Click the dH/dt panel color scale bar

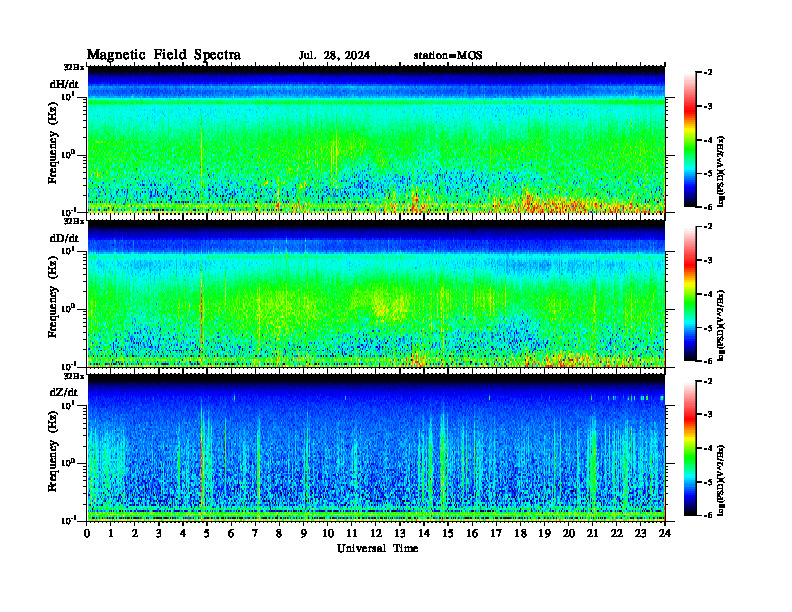click(689, 140)
